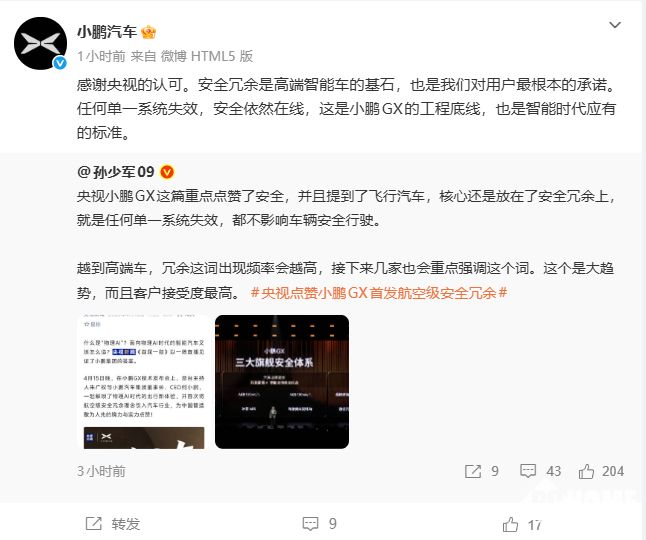Open the #央视点赞小鹏GX首发航空级安全冗余# hashtag
This screenshot has height=540, width=646.
pos(379,293)
